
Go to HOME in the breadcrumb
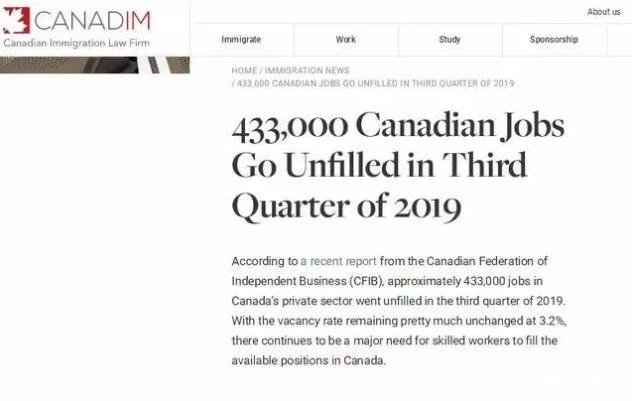pos(244,71)
